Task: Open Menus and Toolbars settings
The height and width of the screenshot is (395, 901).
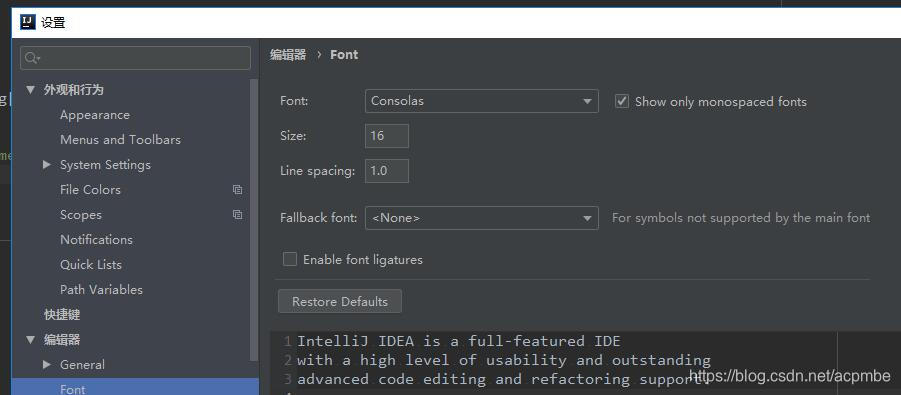Action: pos(120,140)
